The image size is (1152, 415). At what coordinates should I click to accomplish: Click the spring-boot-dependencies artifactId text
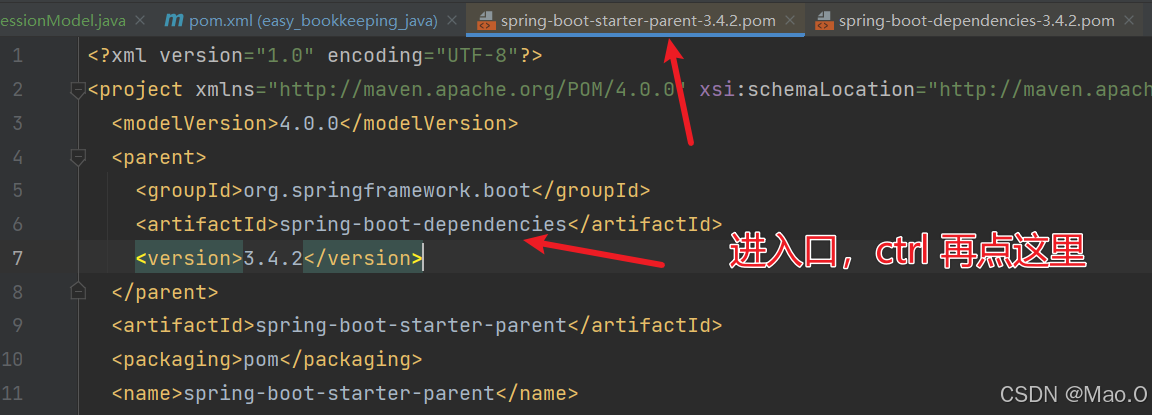click(423, 224)
